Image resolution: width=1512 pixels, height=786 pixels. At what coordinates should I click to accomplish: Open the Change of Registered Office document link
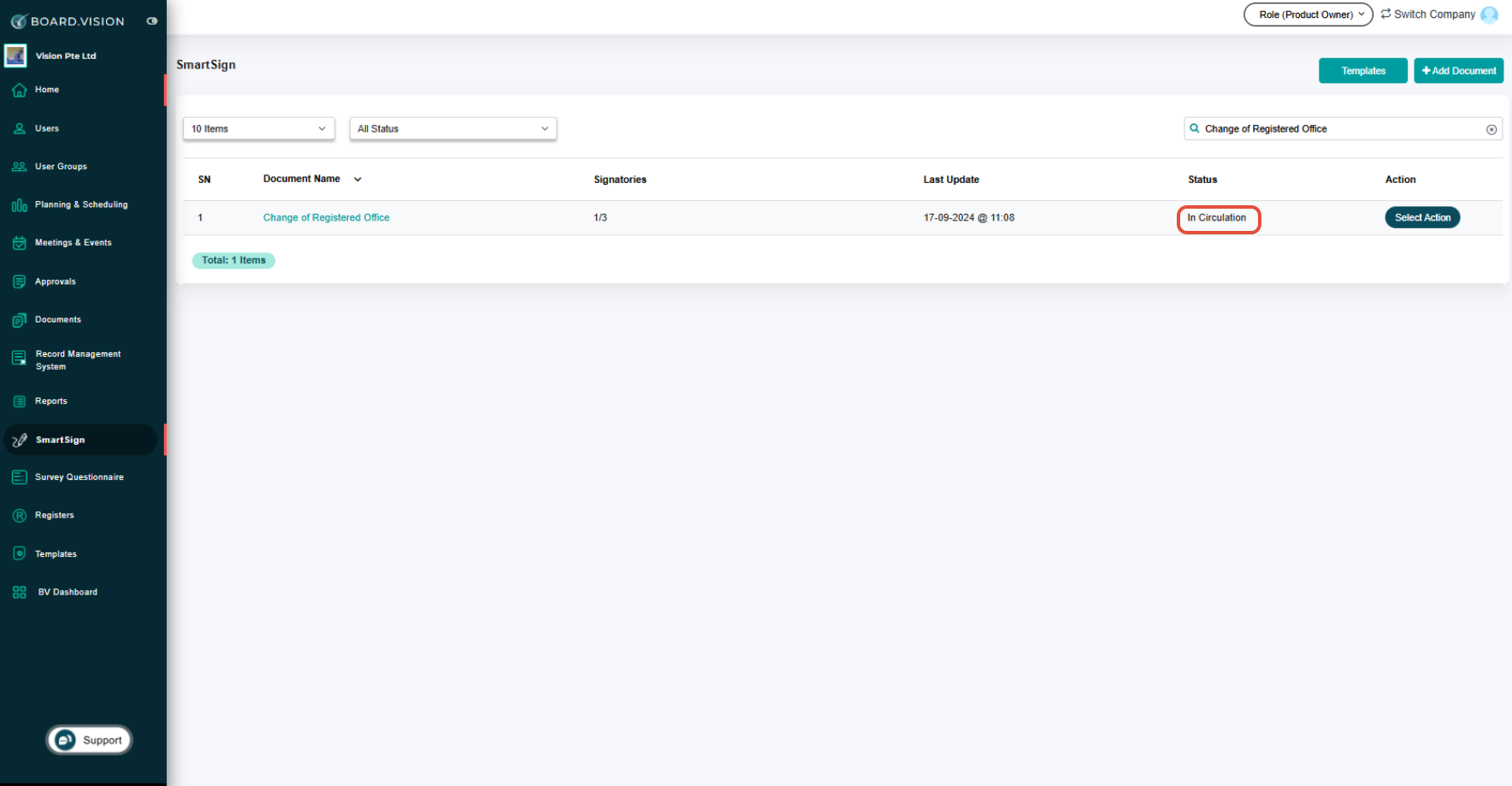tap(326, 218)
